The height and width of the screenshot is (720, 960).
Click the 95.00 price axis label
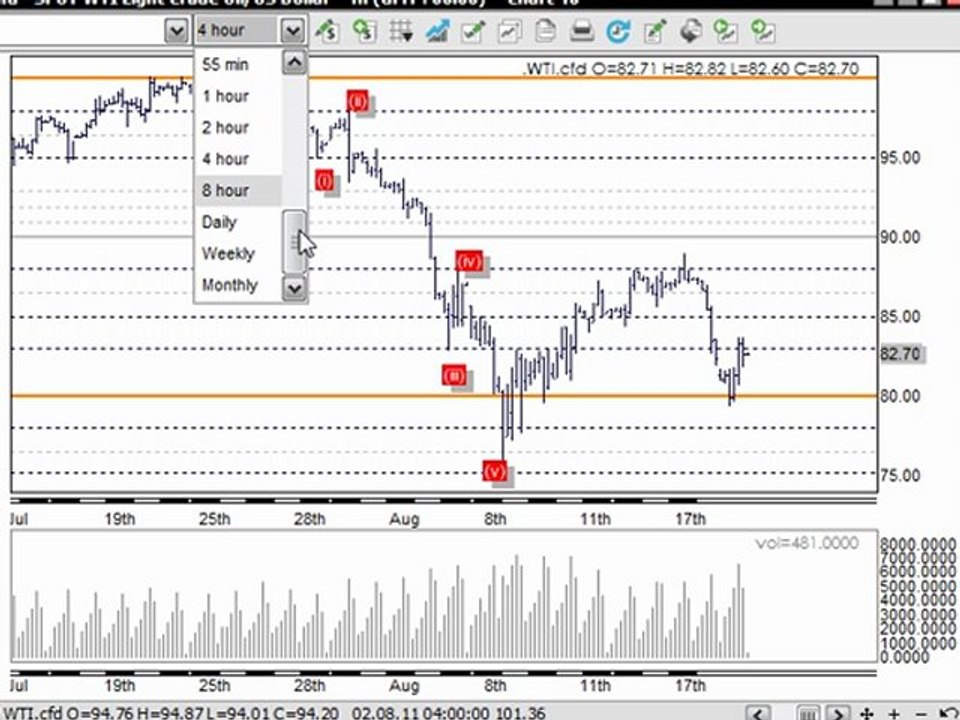[x=900, y=158]
